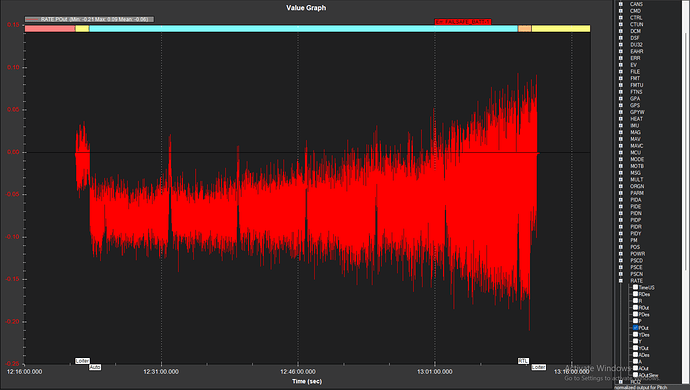690x390 pixels.
Task: Select the MOTB item in the tree
Action: click(x=637, y=166)
